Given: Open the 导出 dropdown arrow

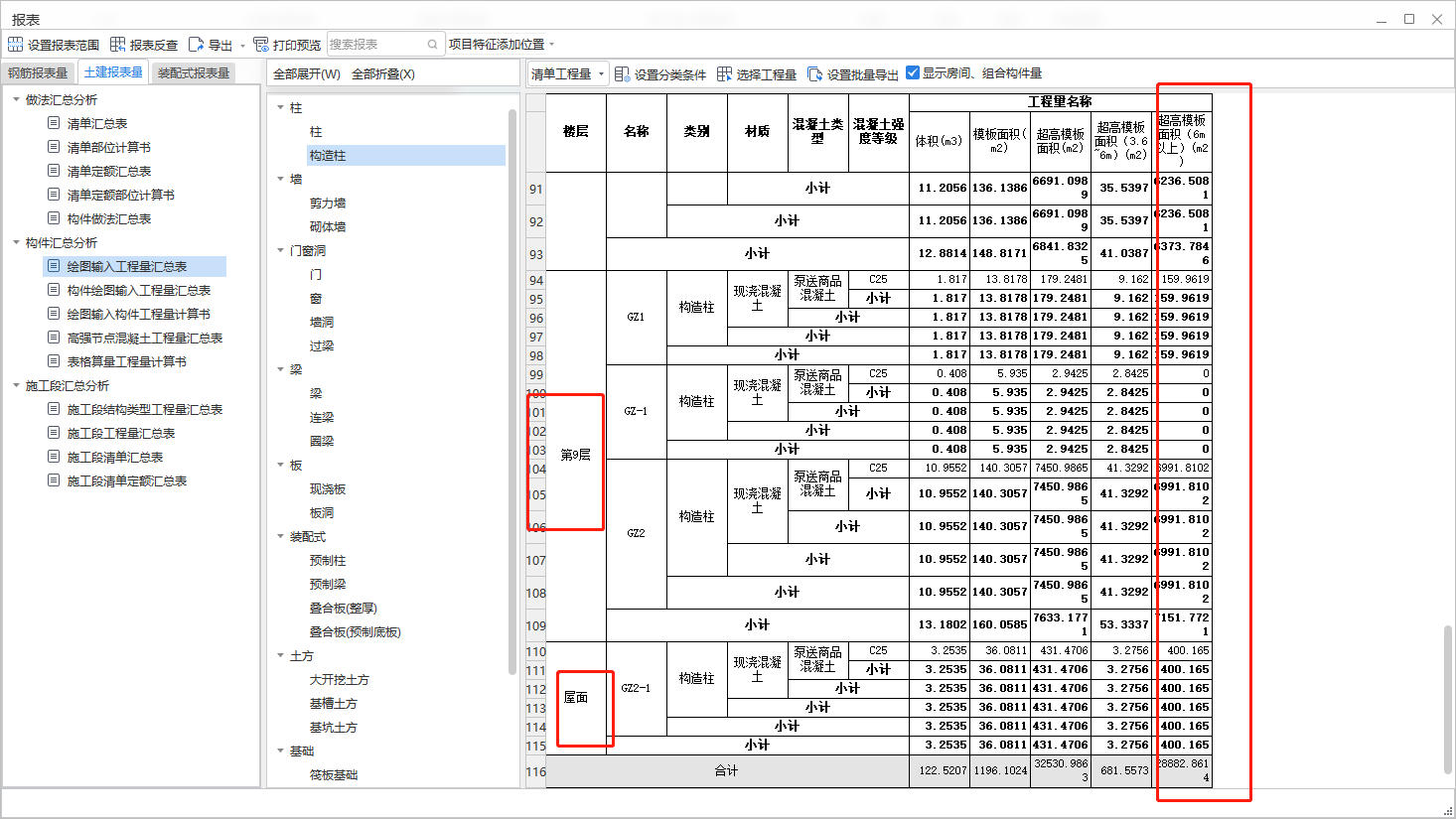Looking at the screenshot, I should click(243, 46).
